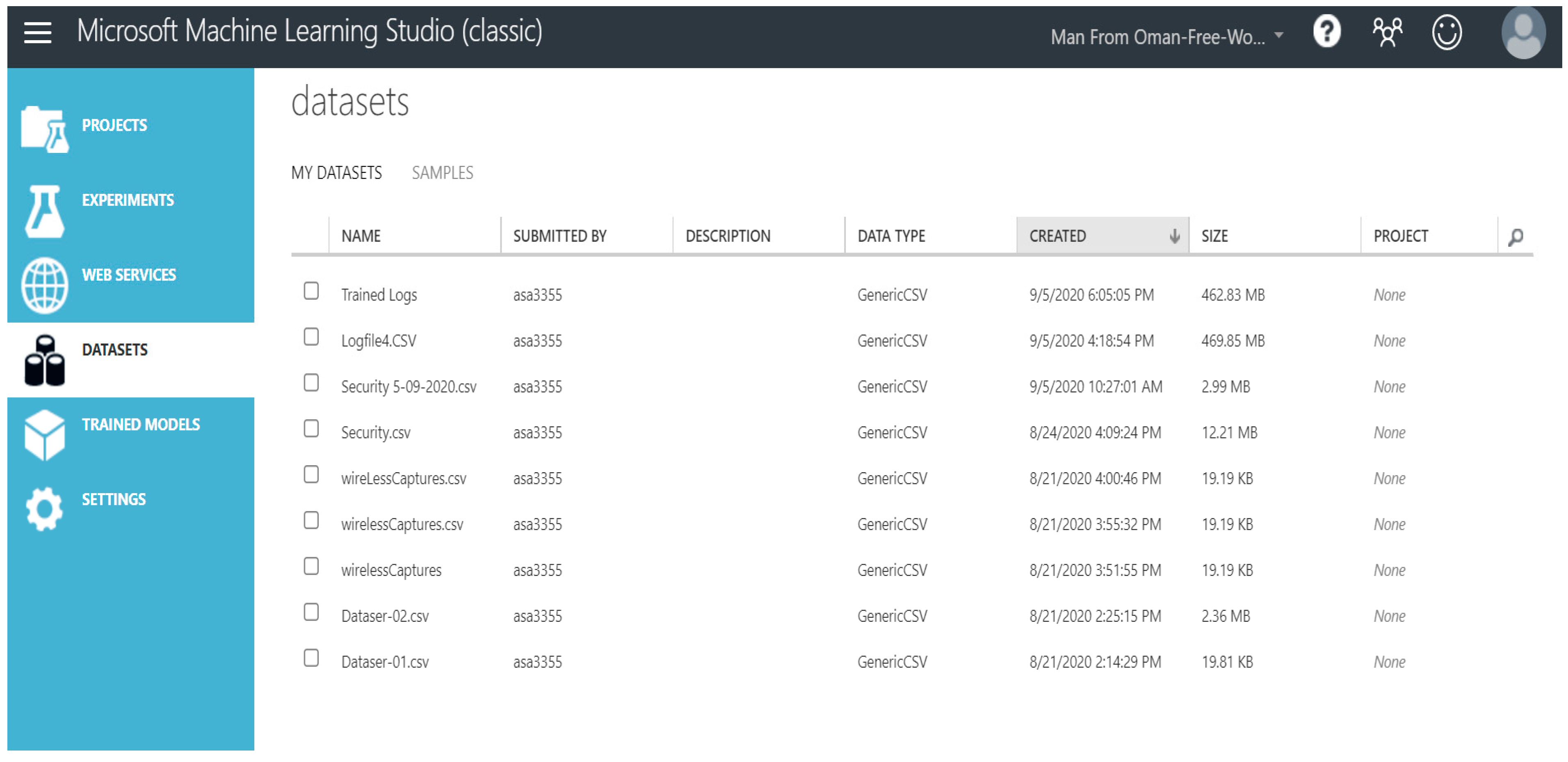Viewport: 1568px width, 762px height.
Task: Expand the workspace selector dropdown arrow
Action: pyautogui.click(x=1279, y=35)
